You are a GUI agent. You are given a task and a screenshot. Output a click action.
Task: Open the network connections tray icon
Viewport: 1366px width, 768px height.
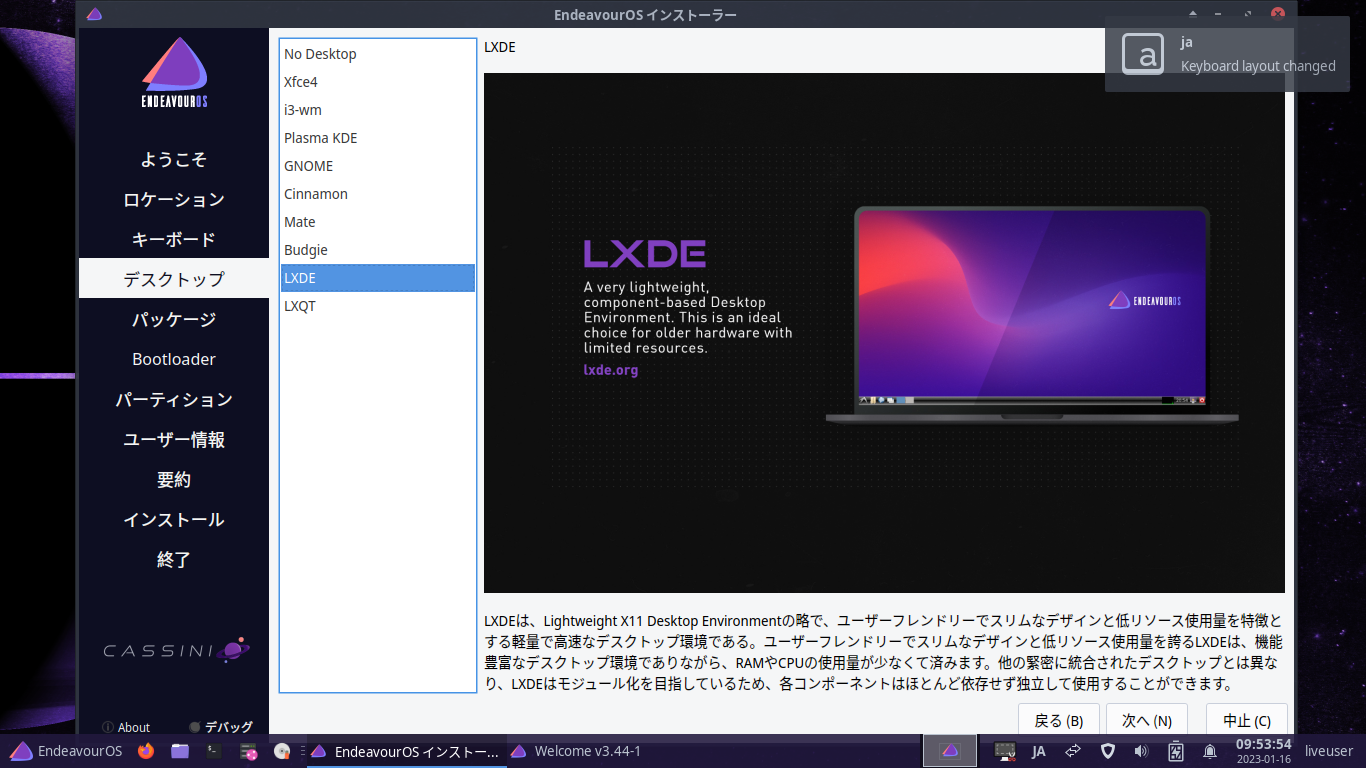pos(1073,751)
